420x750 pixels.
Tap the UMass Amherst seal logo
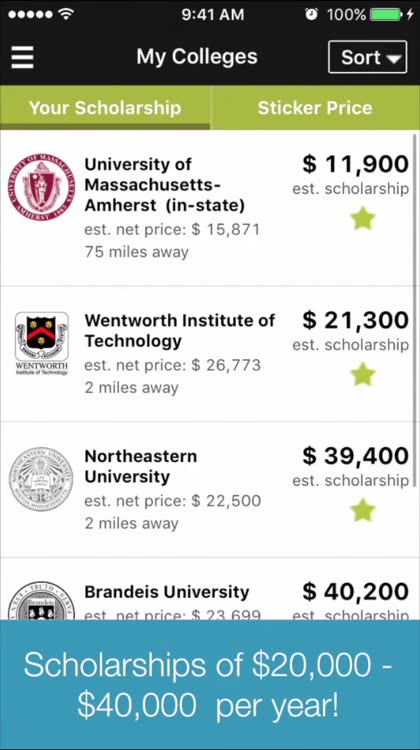(x=41, y=187)
